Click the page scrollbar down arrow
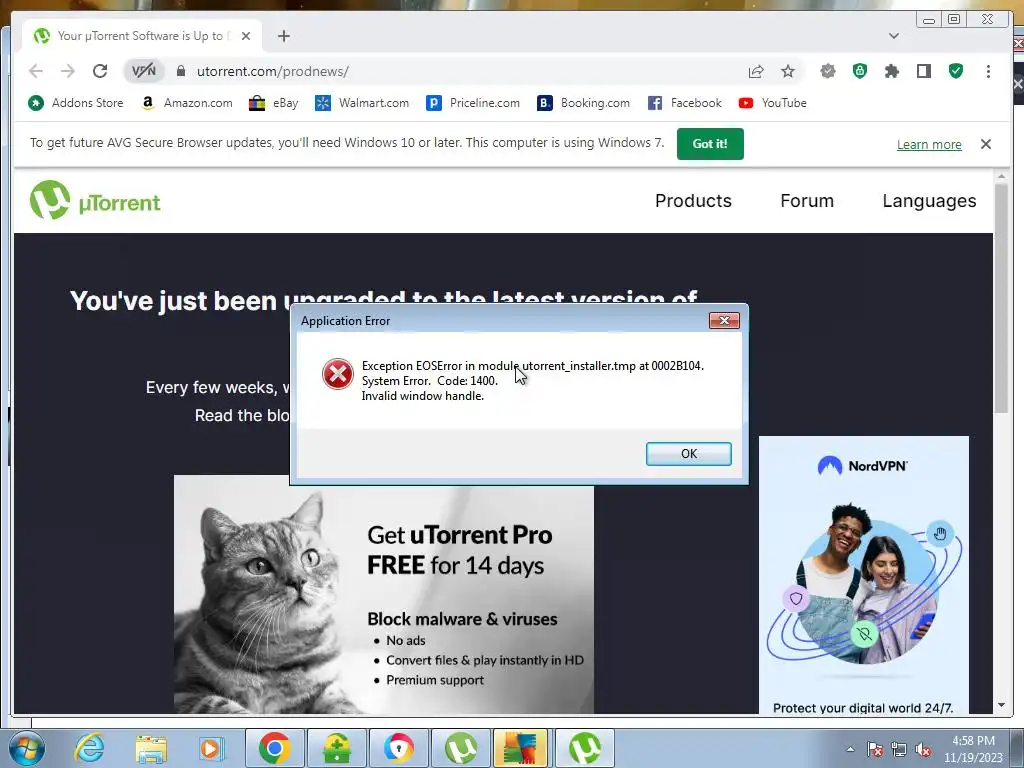The width and height of the screenshot is (1024, 768). [x=1001, y=705]
